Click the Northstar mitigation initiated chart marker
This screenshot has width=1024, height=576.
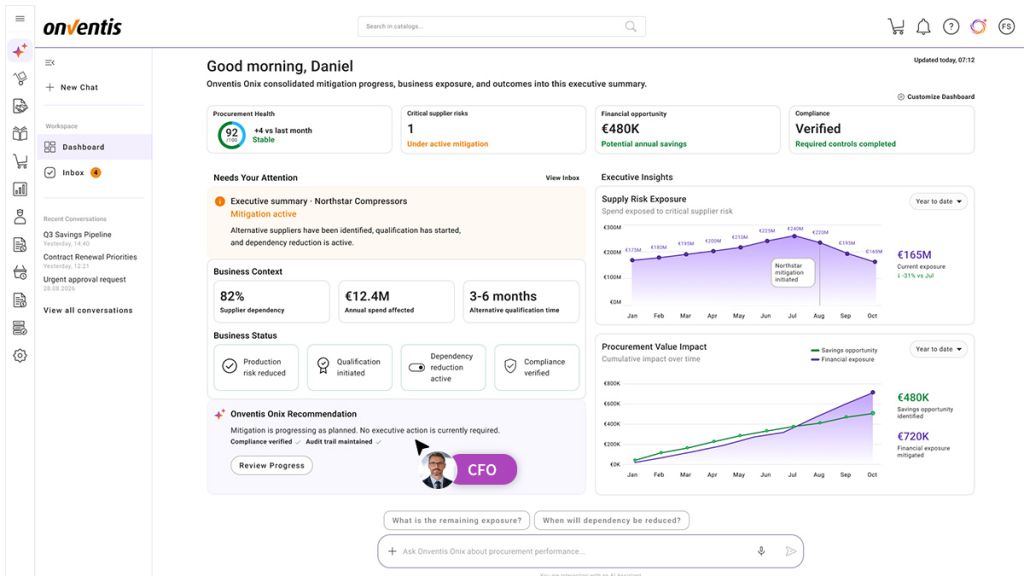(x=792, y=272)
